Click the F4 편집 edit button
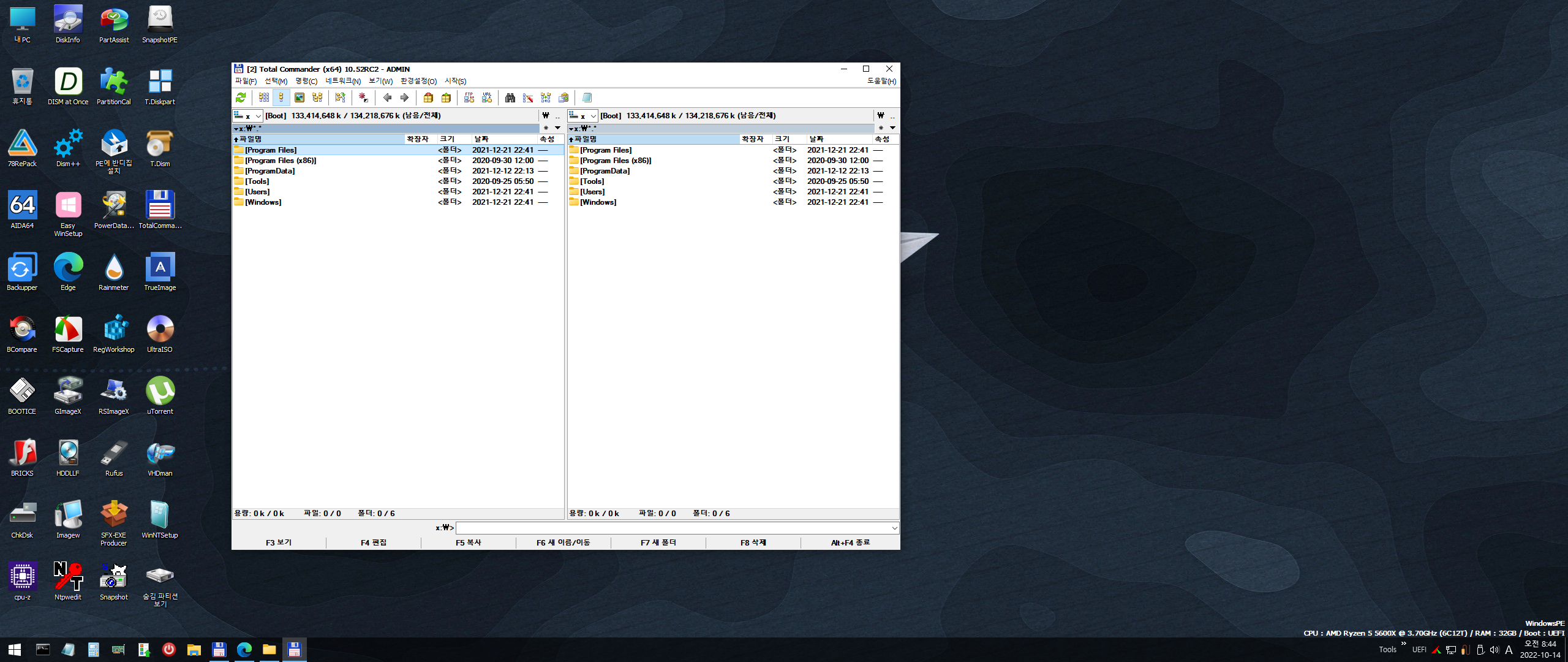The width and height of the screenshot is (1568, 662). (x=374, y=542)
